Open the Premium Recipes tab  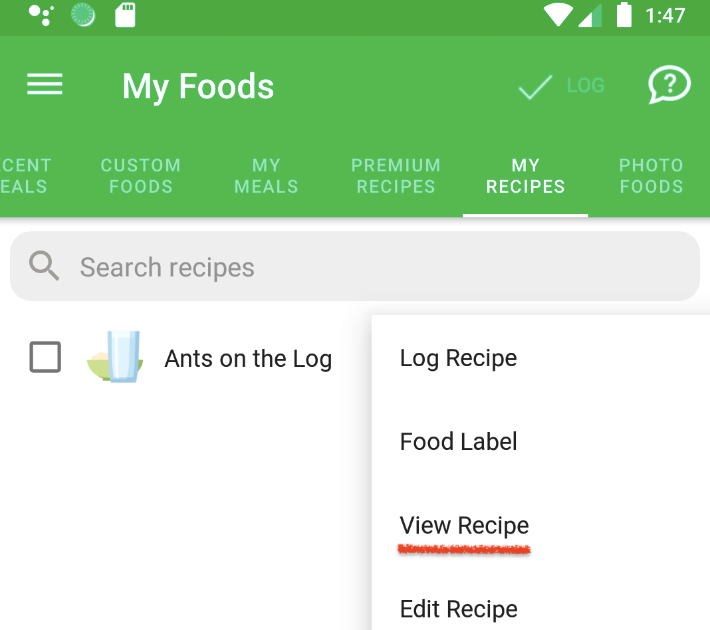pyautogui.click(x=396, y=176)
